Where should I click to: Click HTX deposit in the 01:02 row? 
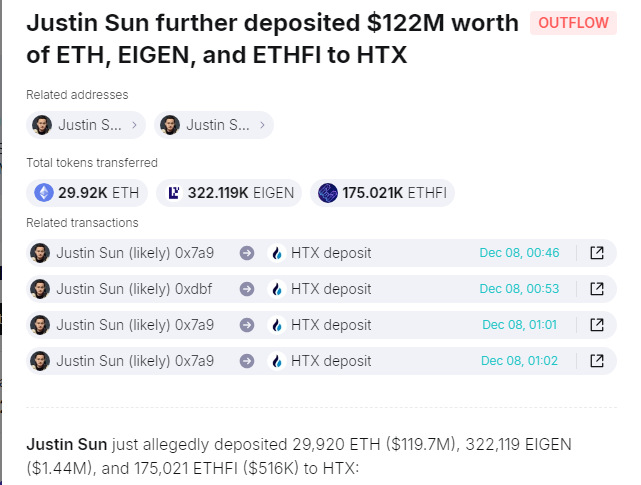331,361
